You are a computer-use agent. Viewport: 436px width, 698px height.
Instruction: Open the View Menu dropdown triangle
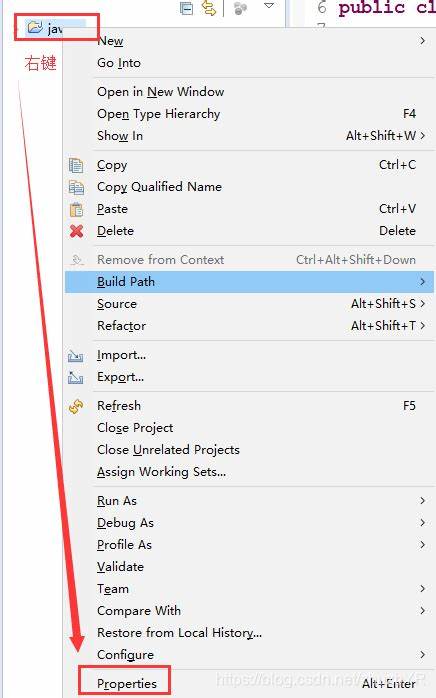click(269, 6)
